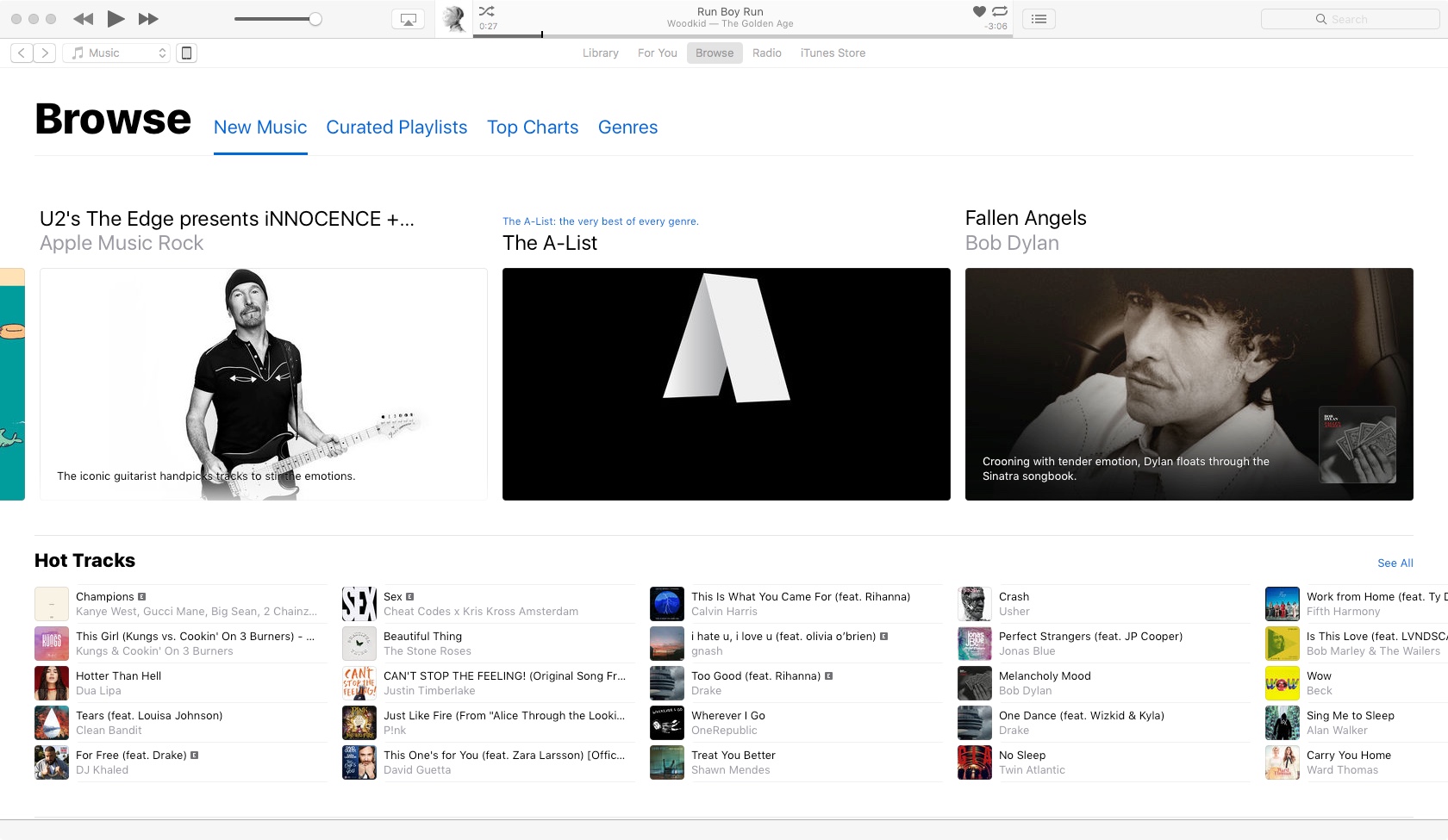Viewport: 1448px width, 840px height.
Task: Click Perfect Strangers Jonas Blue artwork
Action: coord(975,644)
